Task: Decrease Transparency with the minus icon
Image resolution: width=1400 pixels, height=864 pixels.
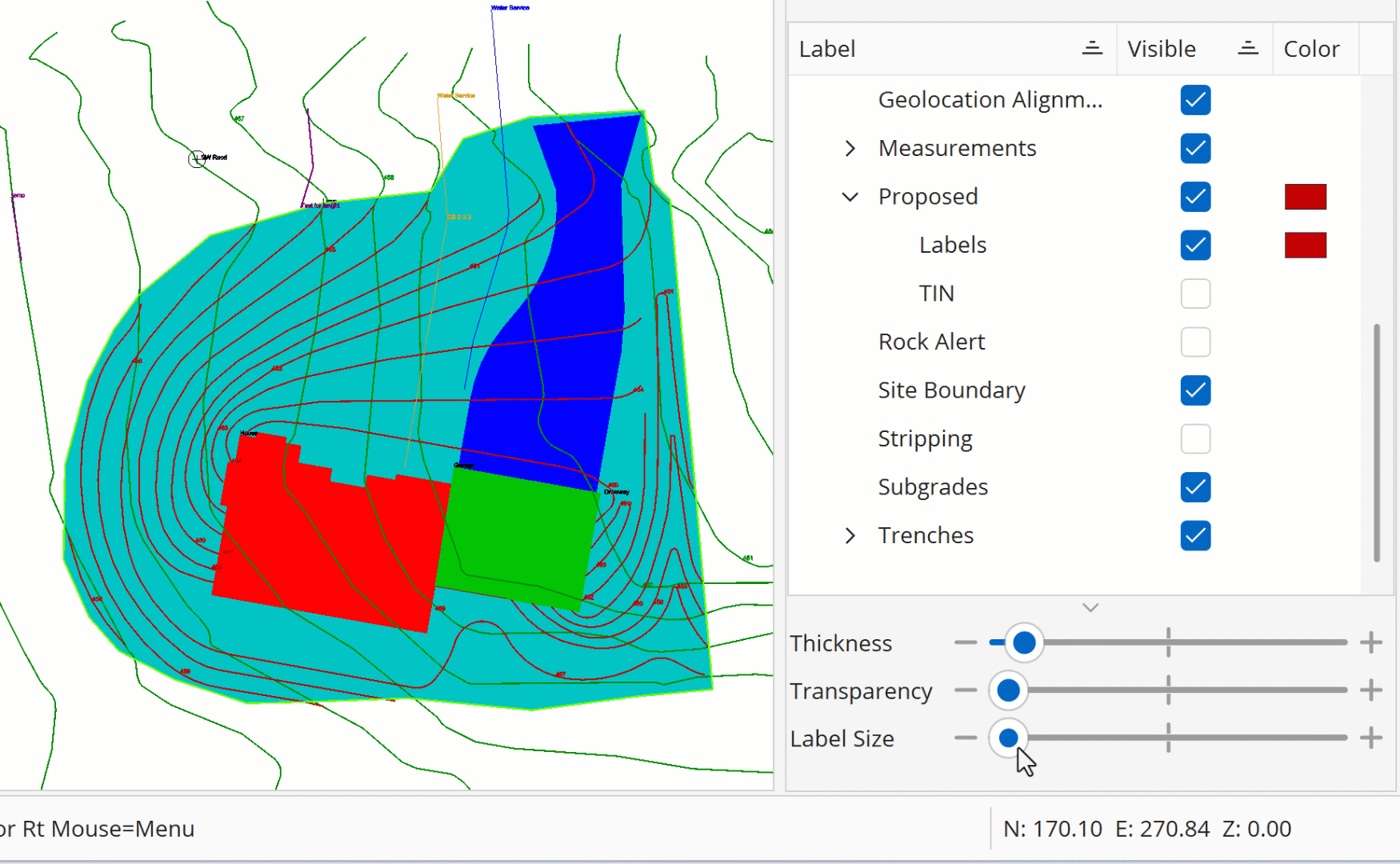Action: click(x=966, y=690)
